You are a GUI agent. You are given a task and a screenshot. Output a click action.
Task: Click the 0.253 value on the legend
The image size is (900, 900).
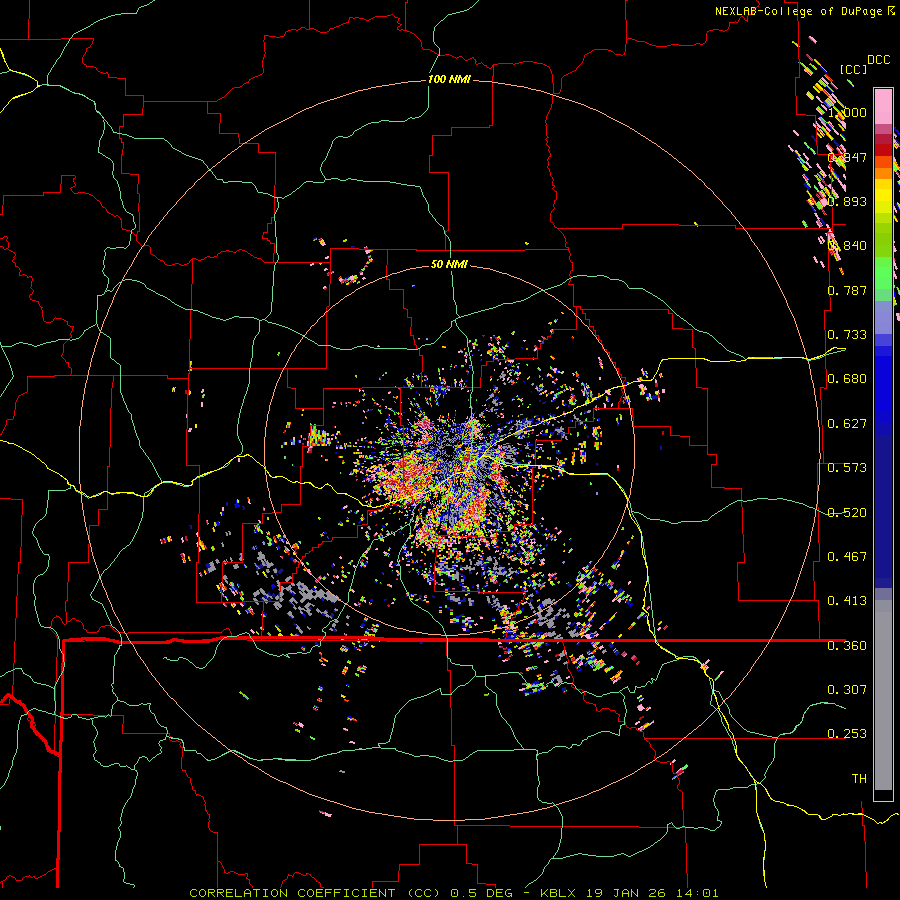click(x=847, y=734)
